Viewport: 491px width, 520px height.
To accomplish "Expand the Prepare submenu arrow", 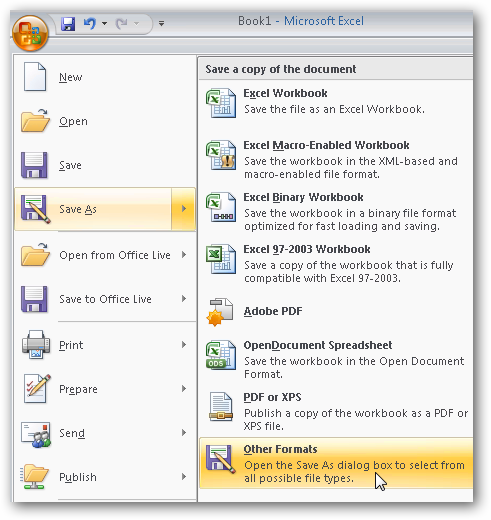I will tap(184, 389).
